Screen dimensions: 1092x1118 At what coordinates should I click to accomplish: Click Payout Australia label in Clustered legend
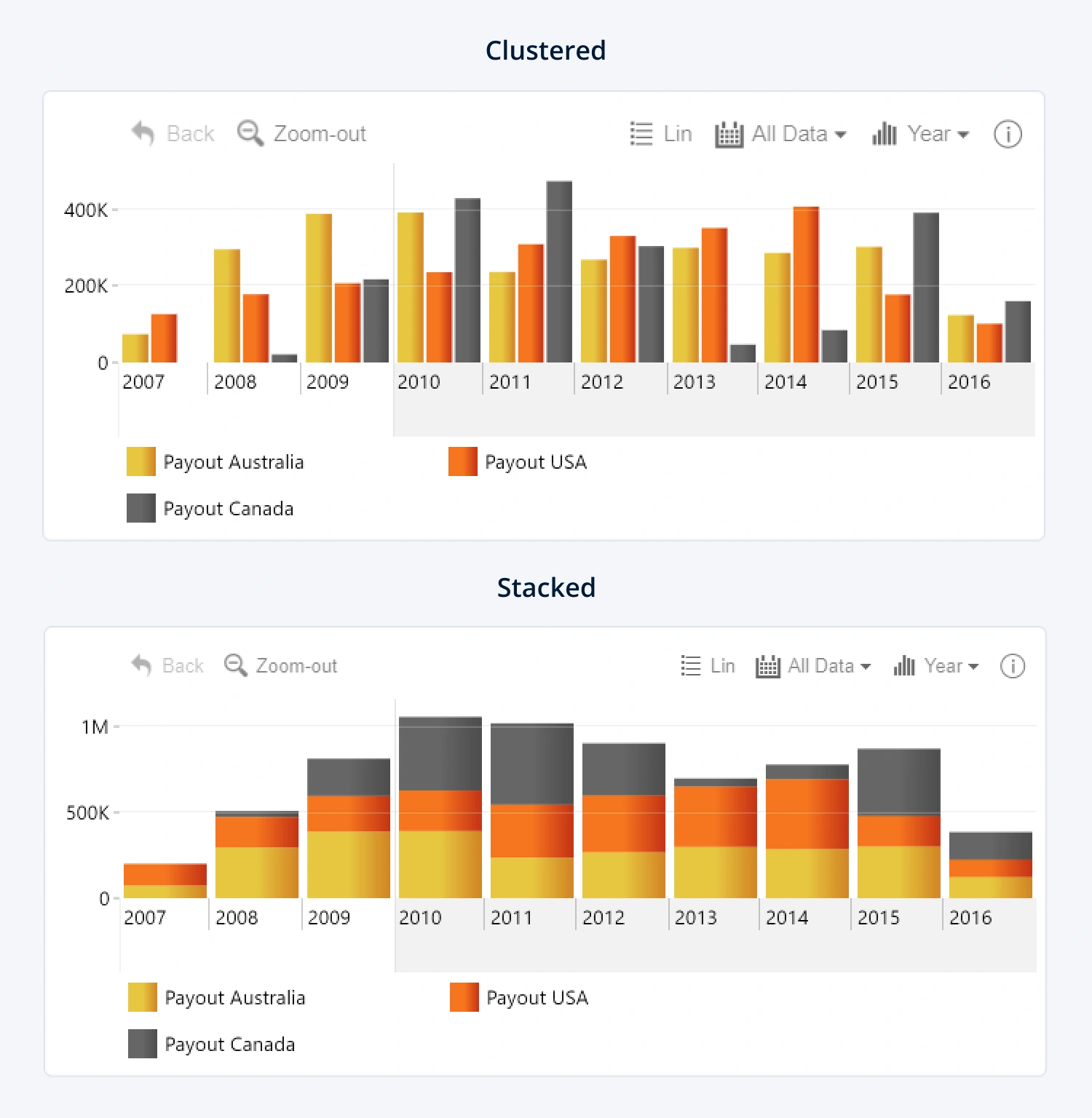click(233, 462)
